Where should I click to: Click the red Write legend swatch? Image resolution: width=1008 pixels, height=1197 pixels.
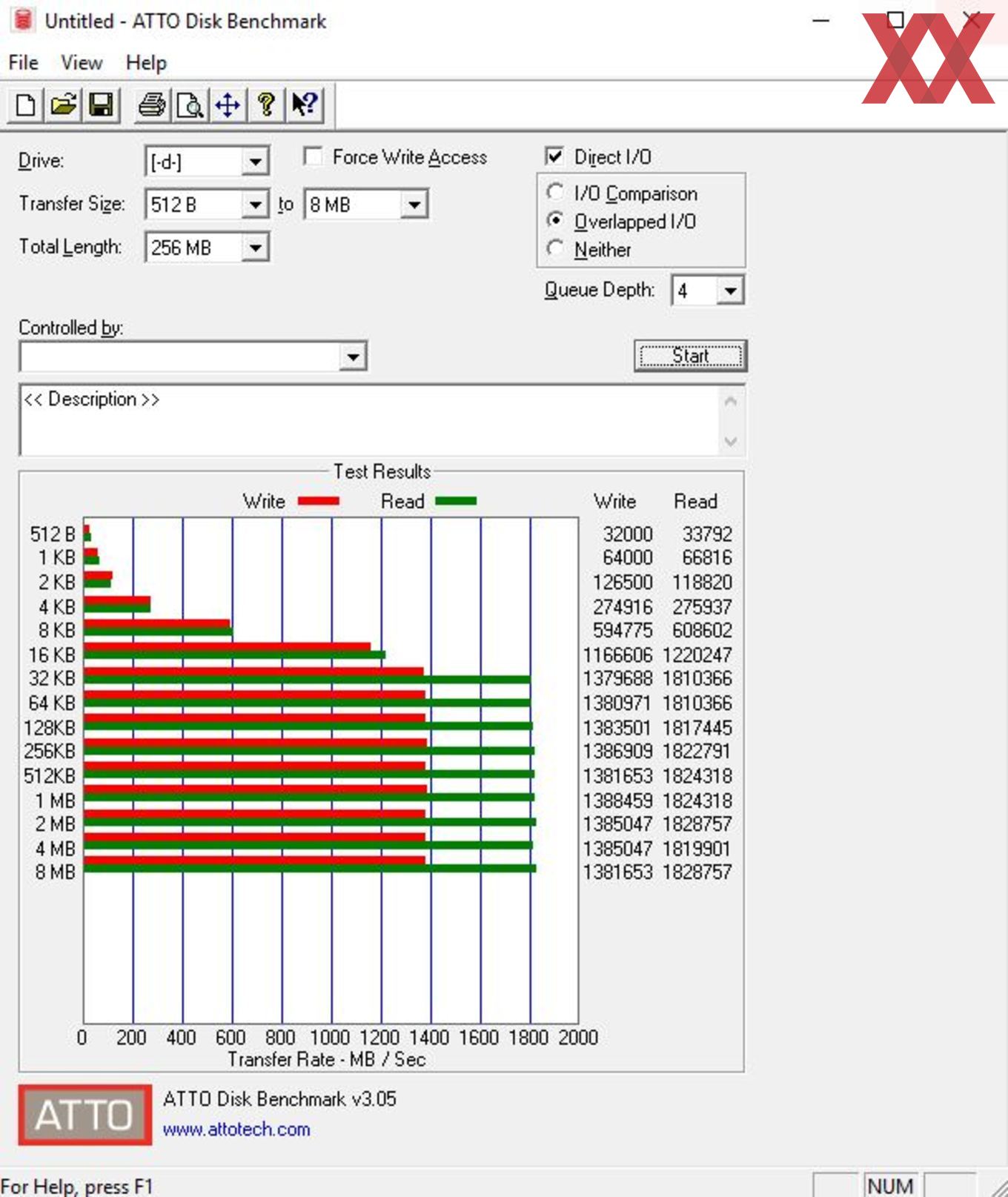319,502
